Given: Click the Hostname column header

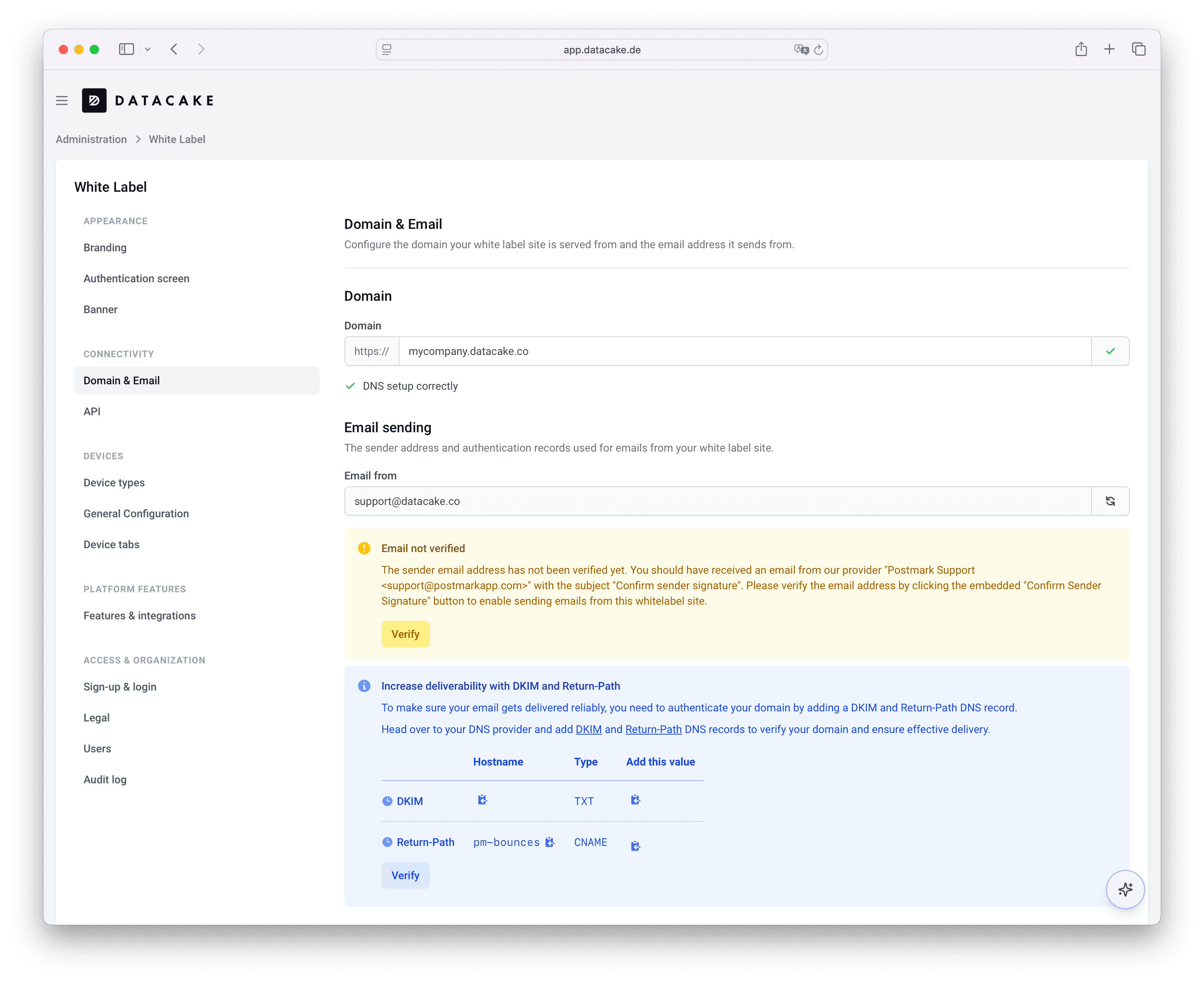Looking at the screenshot, I should point(498,762).
